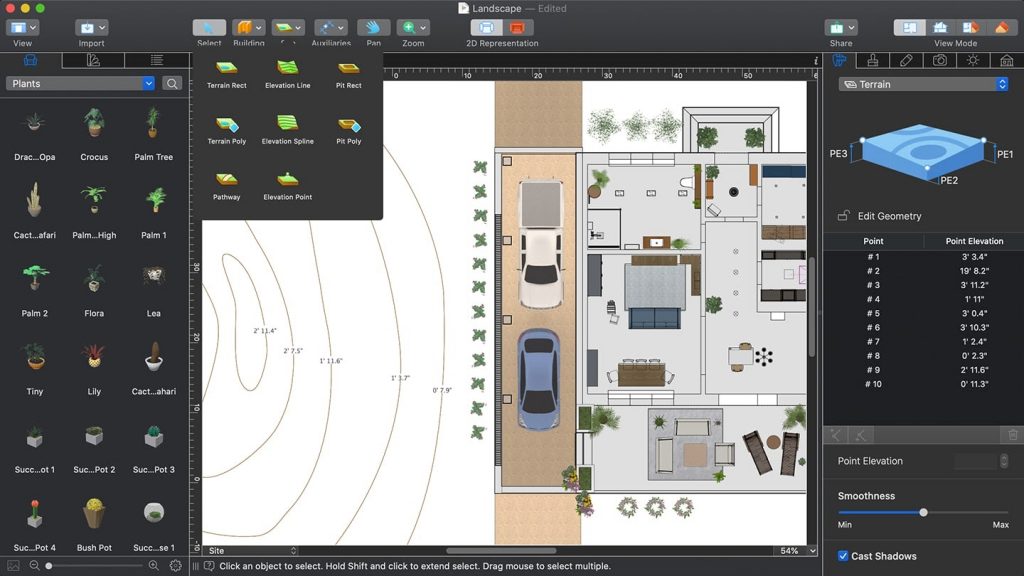
Task: Toggle the 2D Representation plan view button
Action: 487,28
